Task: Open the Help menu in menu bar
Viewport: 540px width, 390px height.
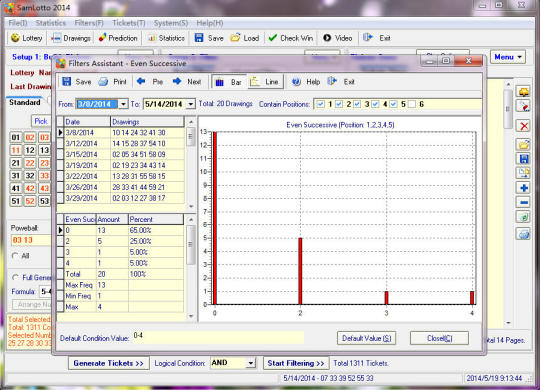Action: pos(209,23)
